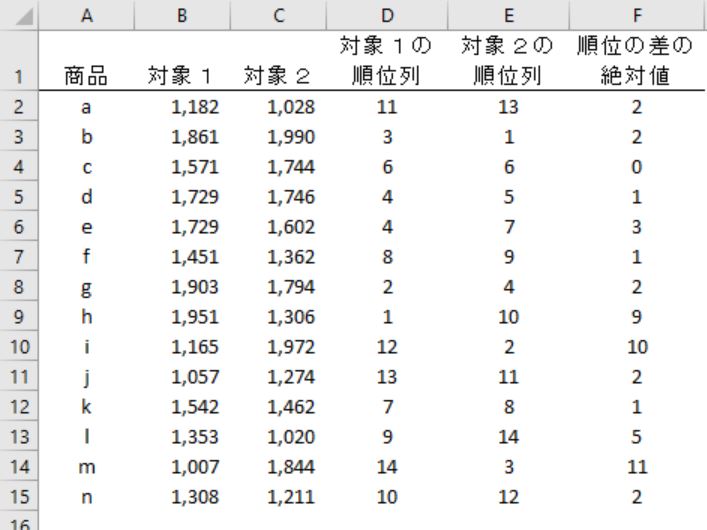Select row 12 header
This screenshot has height=530, width=707.
[19, 406]
